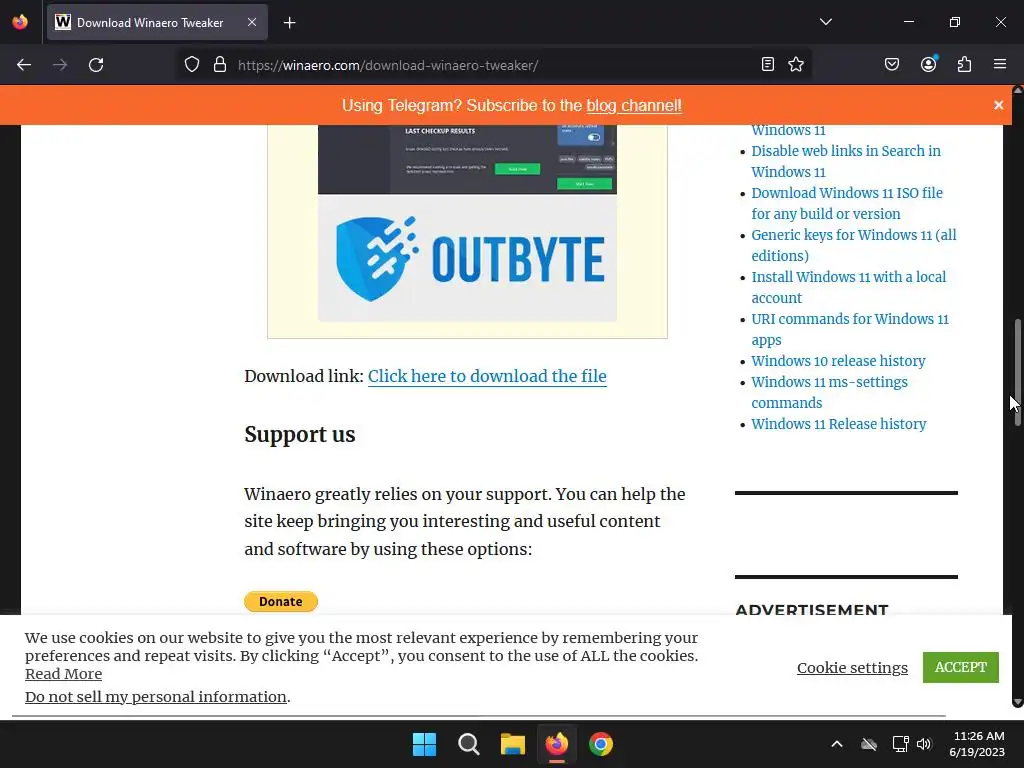Open Windows taskbar search
Image resolution: width=1024 pixels, height=768 pixels.
pos(468,744)
